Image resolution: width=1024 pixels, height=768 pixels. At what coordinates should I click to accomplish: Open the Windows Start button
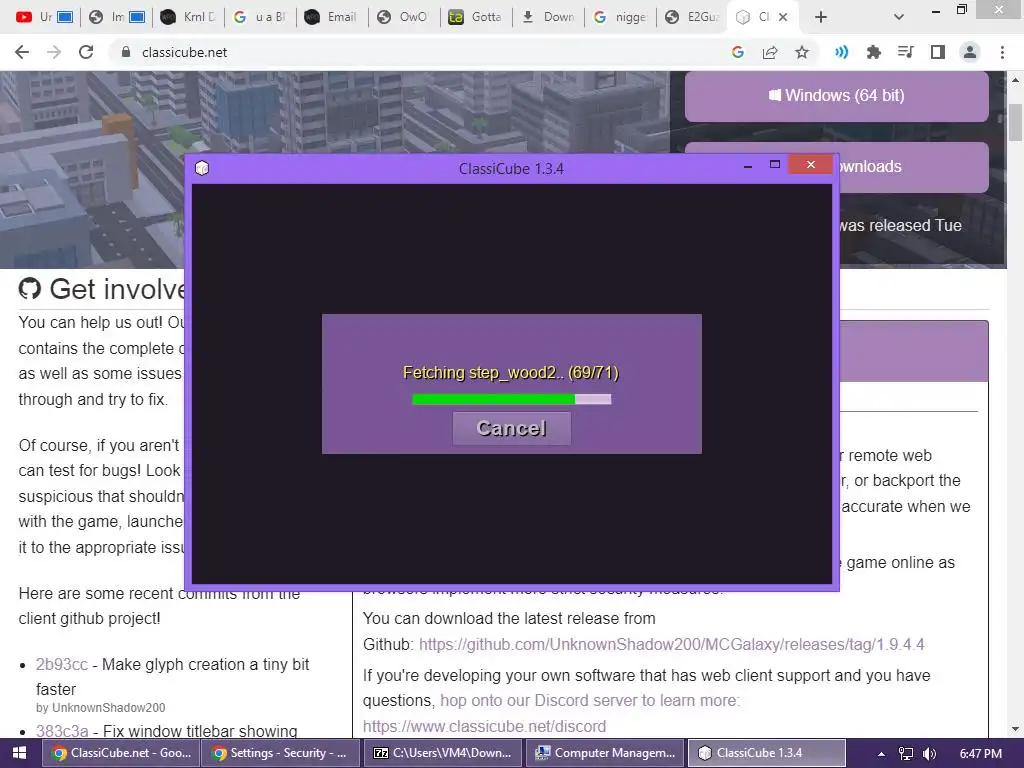20,753
